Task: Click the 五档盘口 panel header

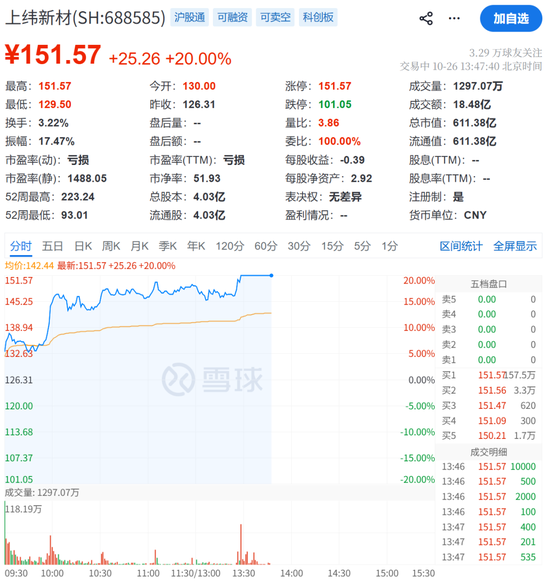Action: point(488,284)
